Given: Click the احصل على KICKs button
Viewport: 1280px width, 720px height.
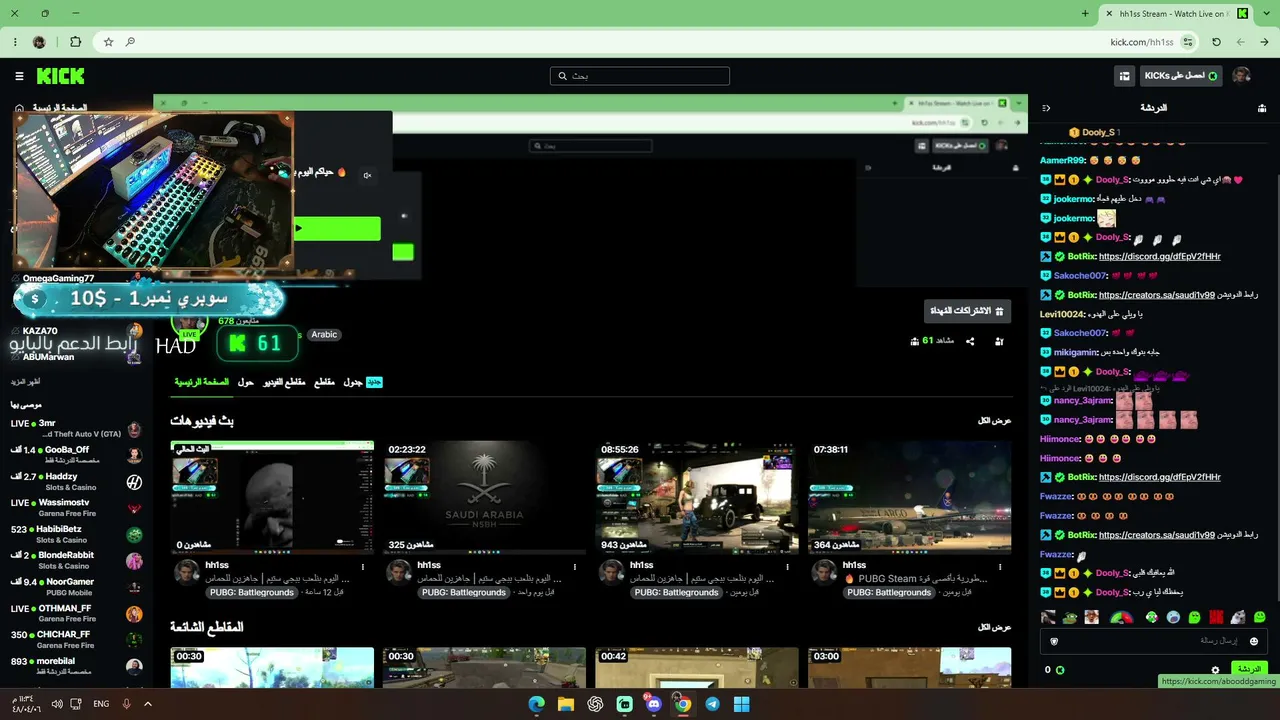Looking at the screenshot, I should (x=1180, y=76).
